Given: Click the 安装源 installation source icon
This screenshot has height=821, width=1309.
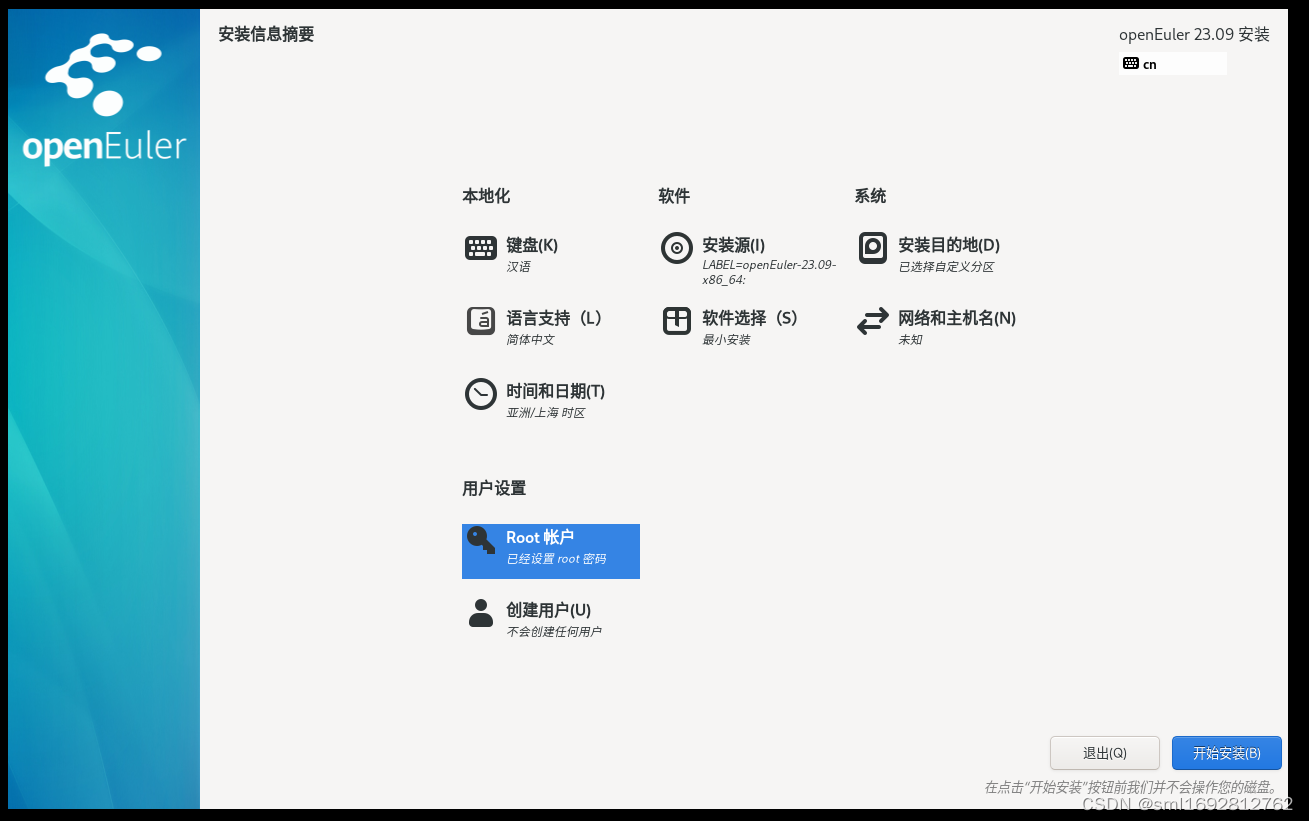Looking at the screenshot, I should pyautogui.click(x=677, y=248).
